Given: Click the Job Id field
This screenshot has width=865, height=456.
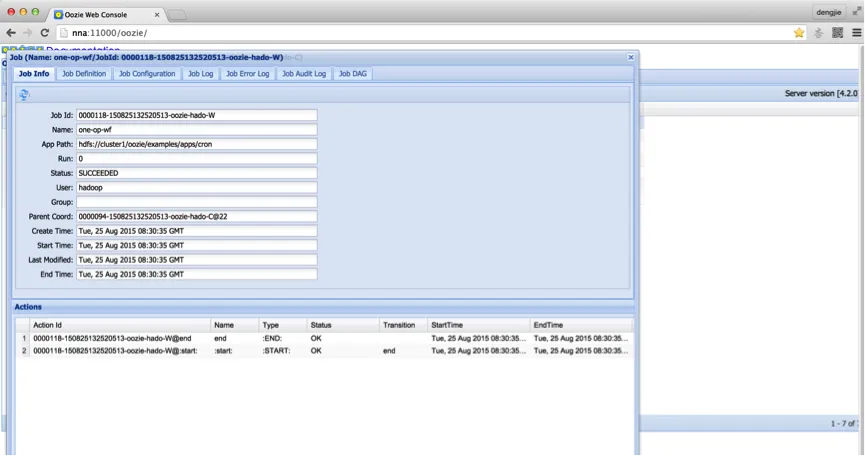Looking at the screenshot, I should [196, 115].
